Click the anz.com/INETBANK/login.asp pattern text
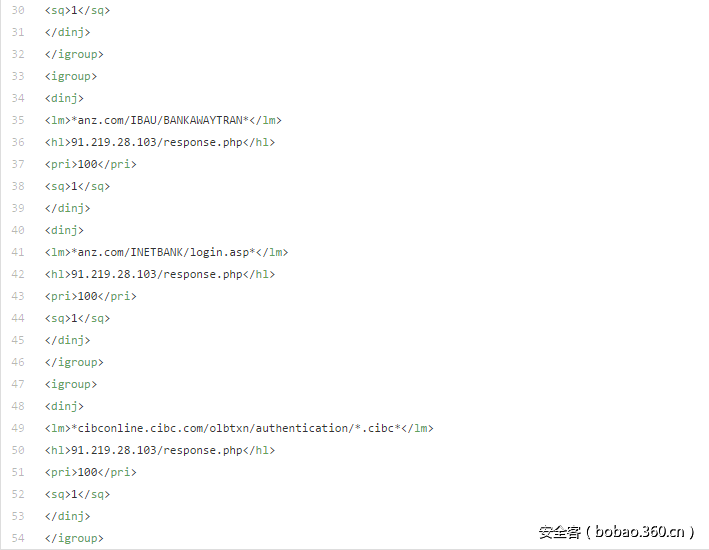Screen dimensions: 709x550 click(x=166, y=252)
